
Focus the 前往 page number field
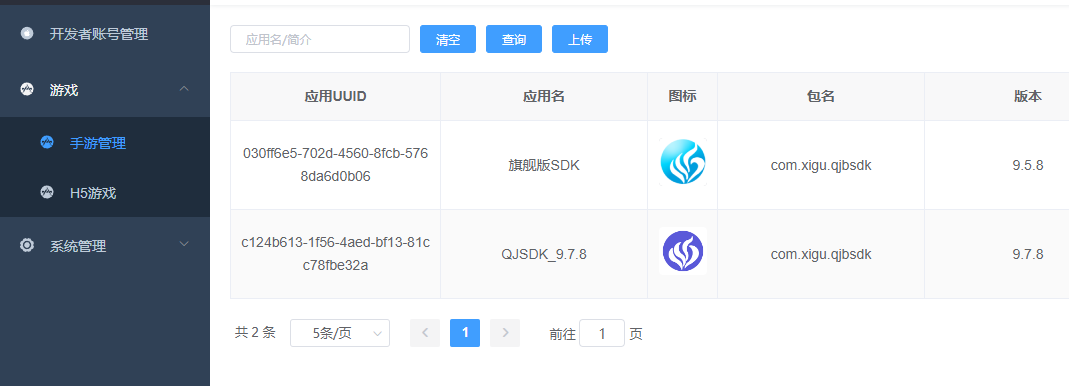click(x=602, y=333)
